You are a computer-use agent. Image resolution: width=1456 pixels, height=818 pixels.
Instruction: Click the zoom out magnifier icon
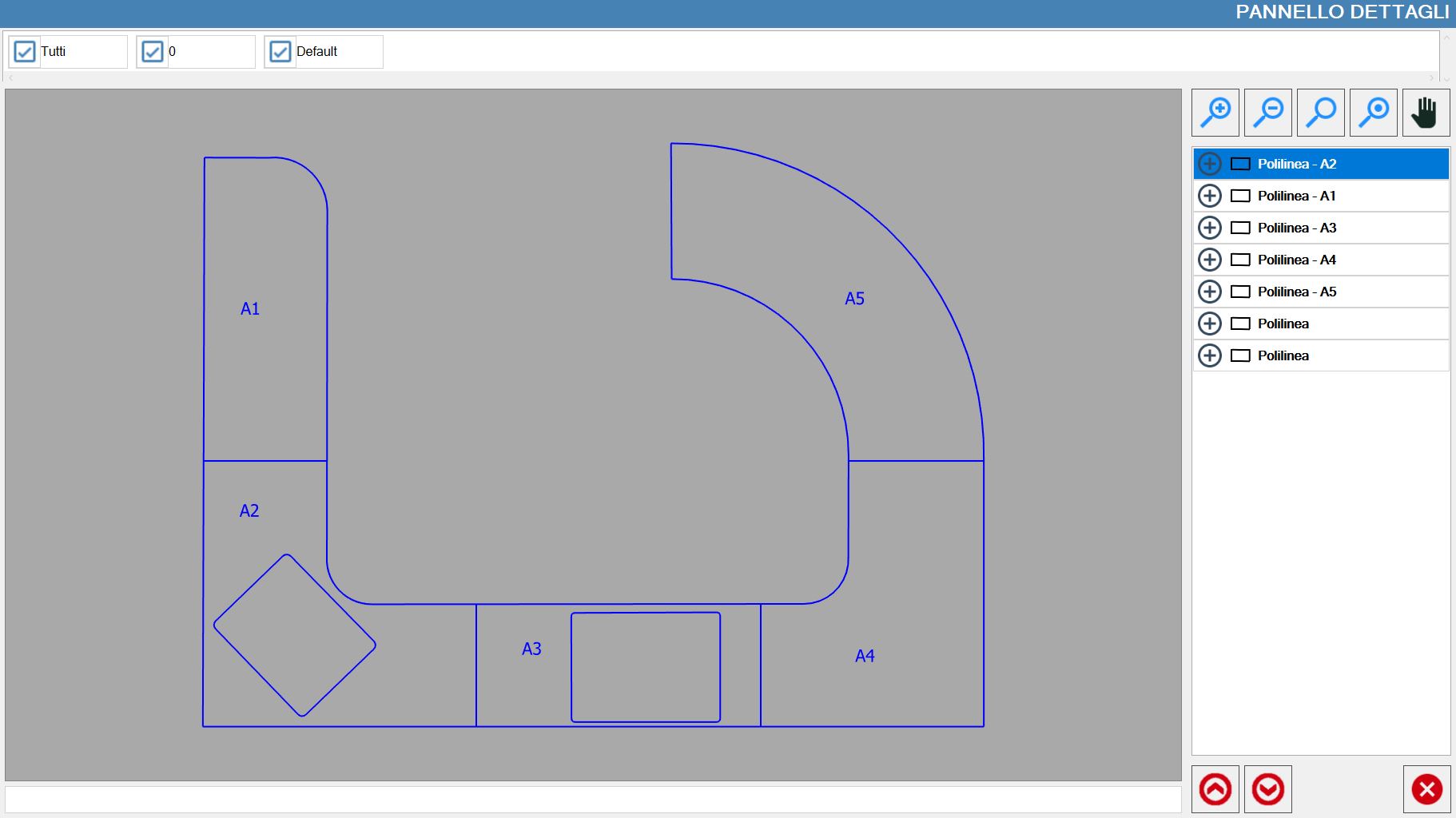[x=1268, y=113]
